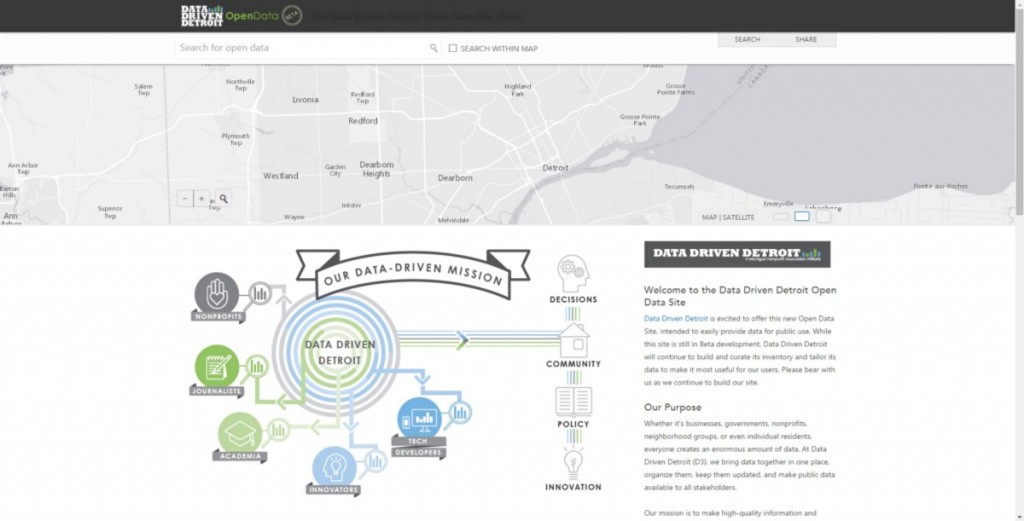The height and width of the screenshot is (521, 1024).
Task: Click the chart magnifier beside Academia
Action: 277,430
